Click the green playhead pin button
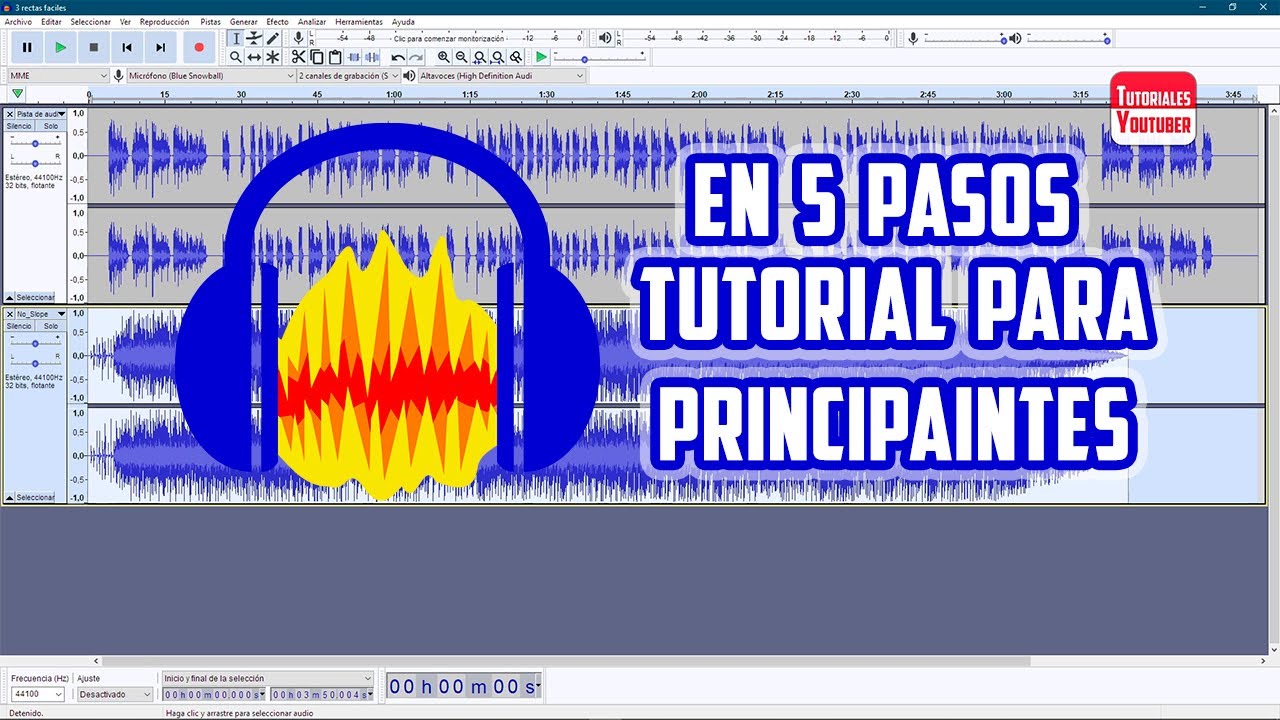Screen dimensions: 1280x720 pos(18,94)
